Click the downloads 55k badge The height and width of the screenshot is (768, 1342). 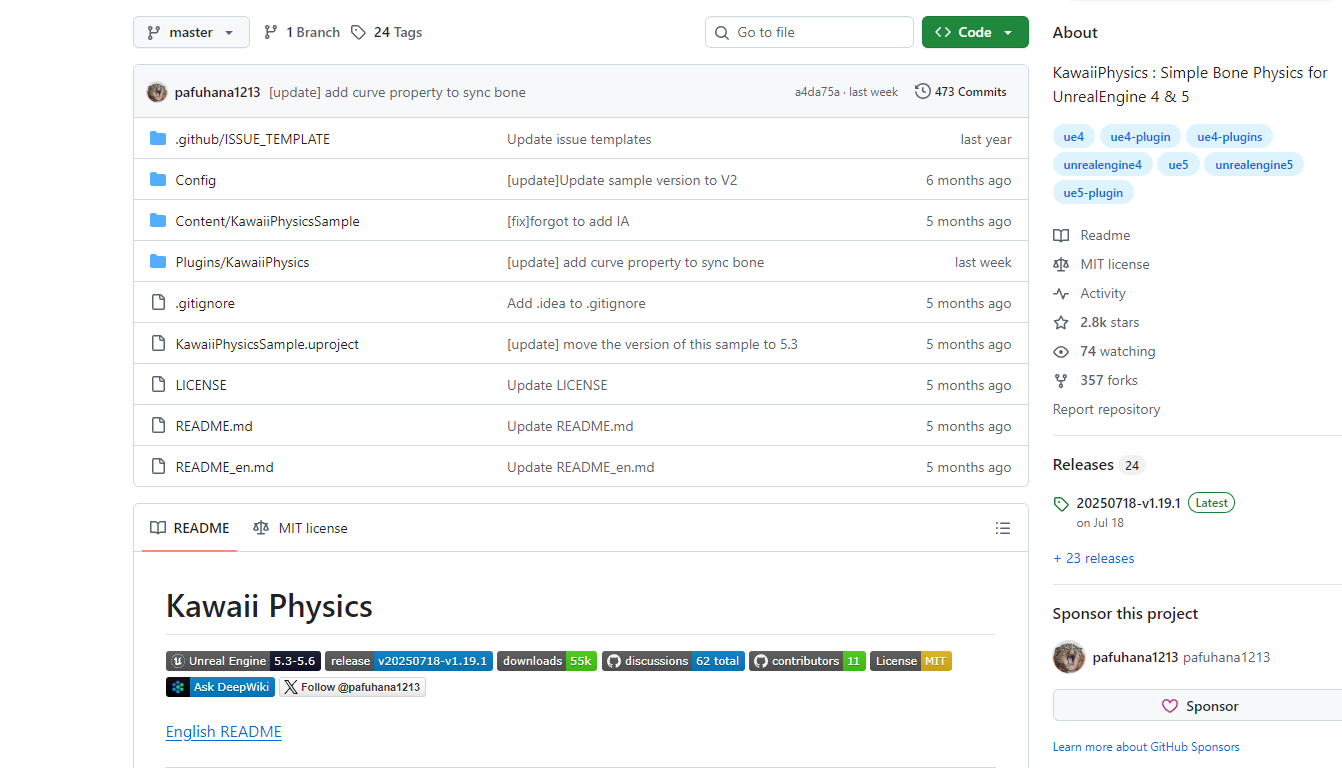point(547,661)
